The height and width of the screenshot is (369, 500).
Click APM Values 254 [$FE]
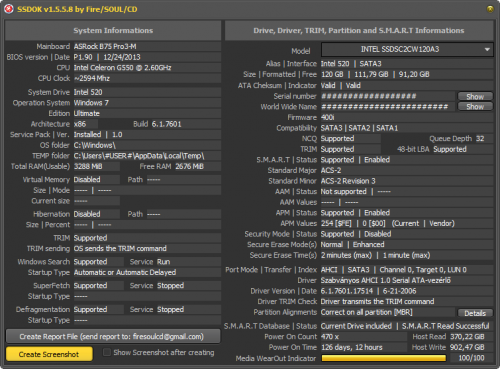(336, 223)
